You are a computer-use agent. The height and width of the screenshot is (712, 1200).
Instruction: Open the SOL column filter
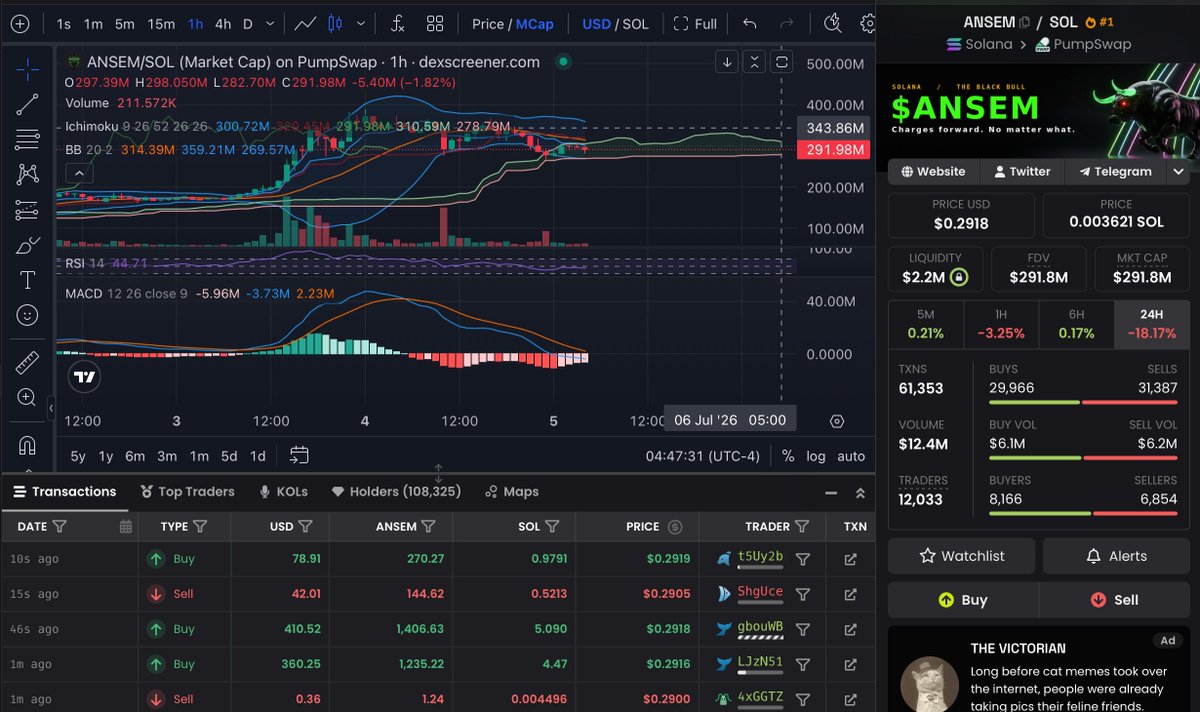pyautogui.click(x=552, y=526)
